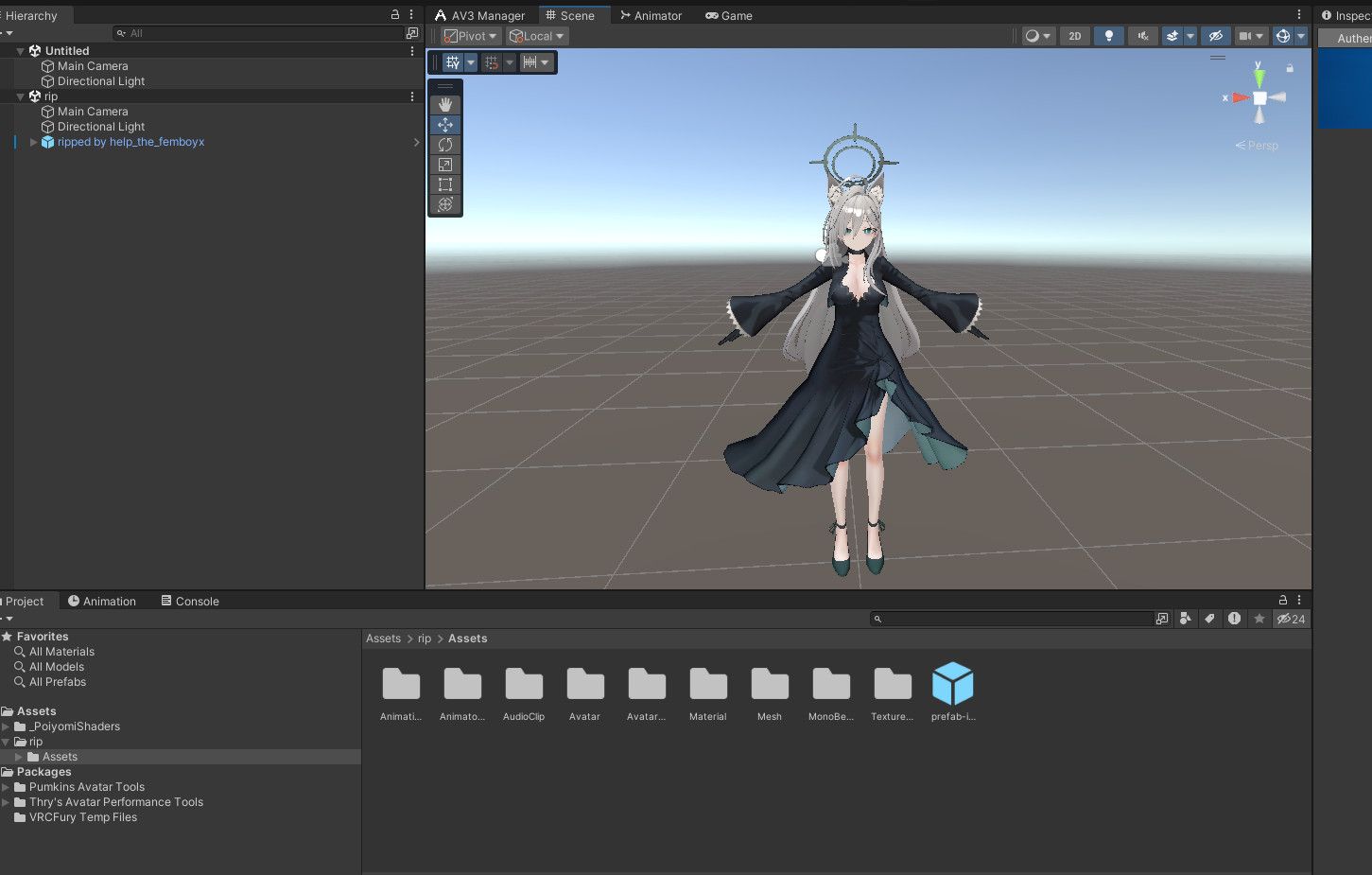
Task: Collapse the rip scene in Hierarchy
Action: pos(20,96)
